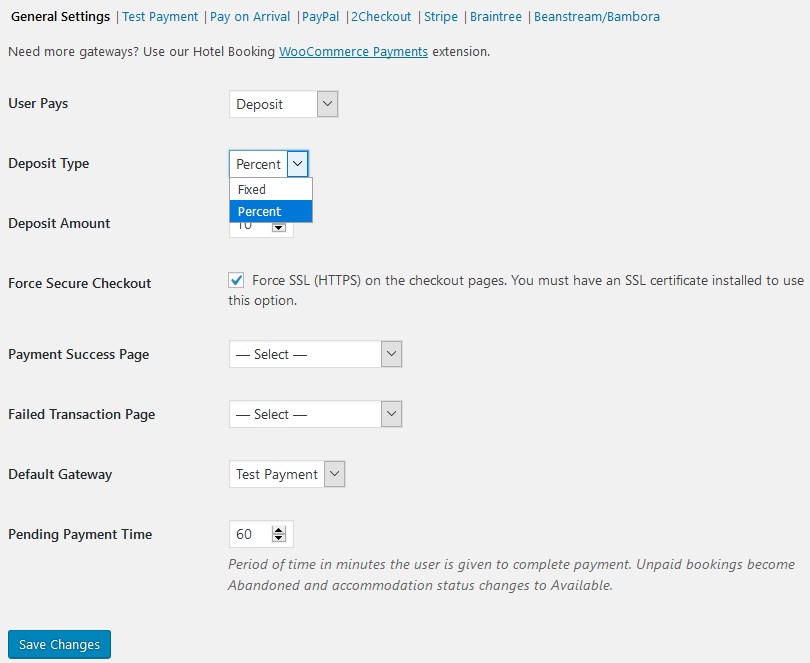Collapse the Deposit Type dropdown arrow

pos(298,164)
